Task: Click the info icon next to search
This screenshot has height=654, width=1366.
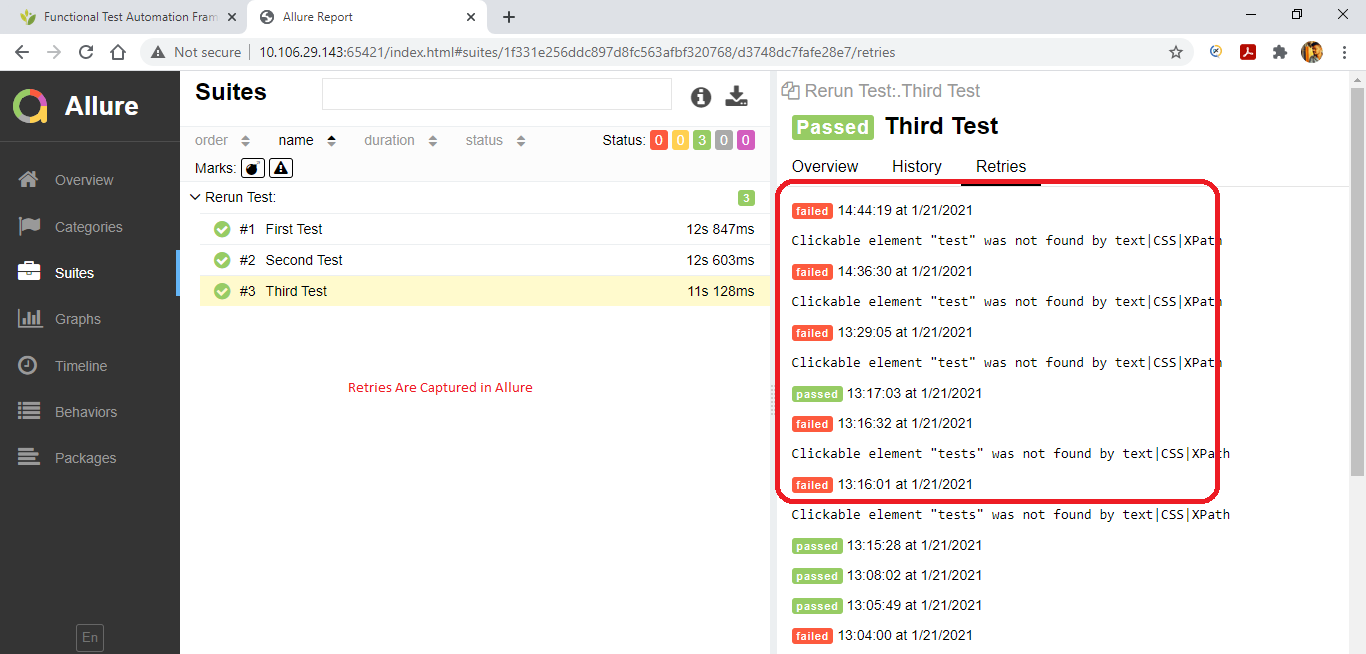Action: coord(701,96)
